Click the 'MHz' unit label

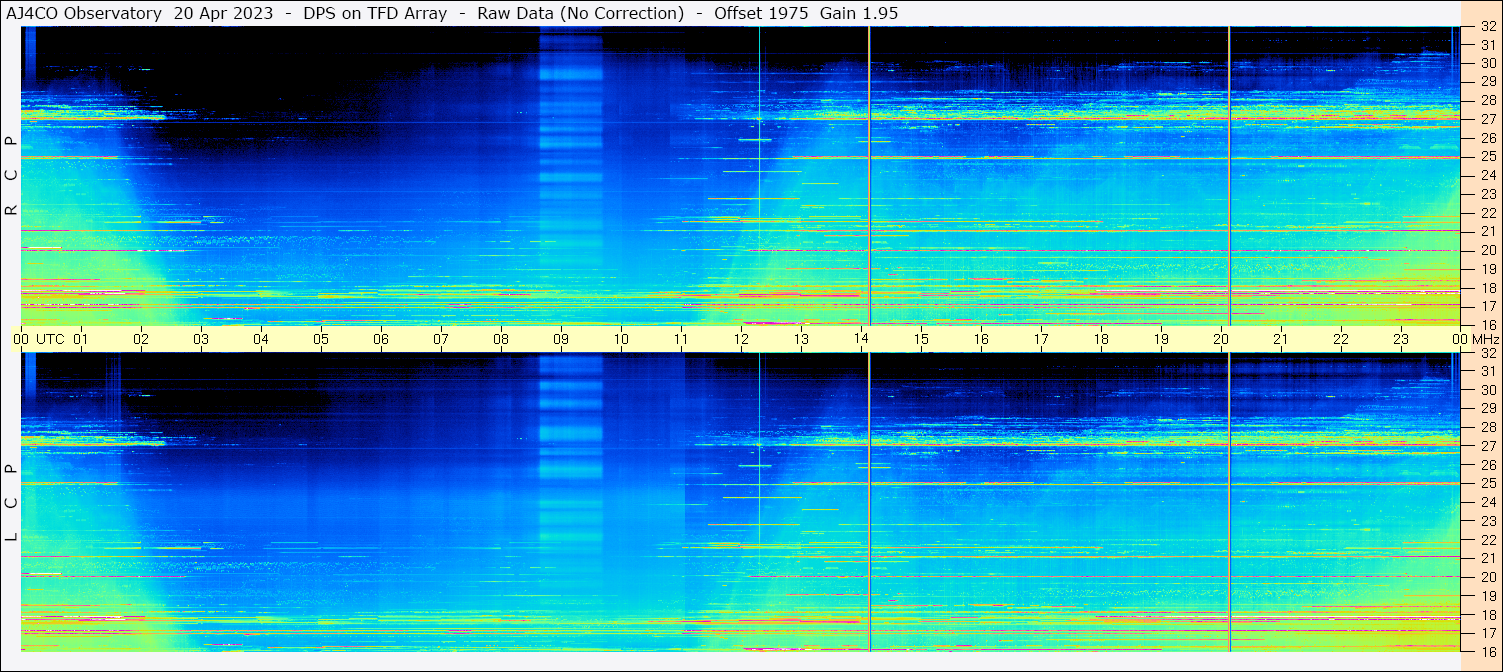pos(1485,339)
